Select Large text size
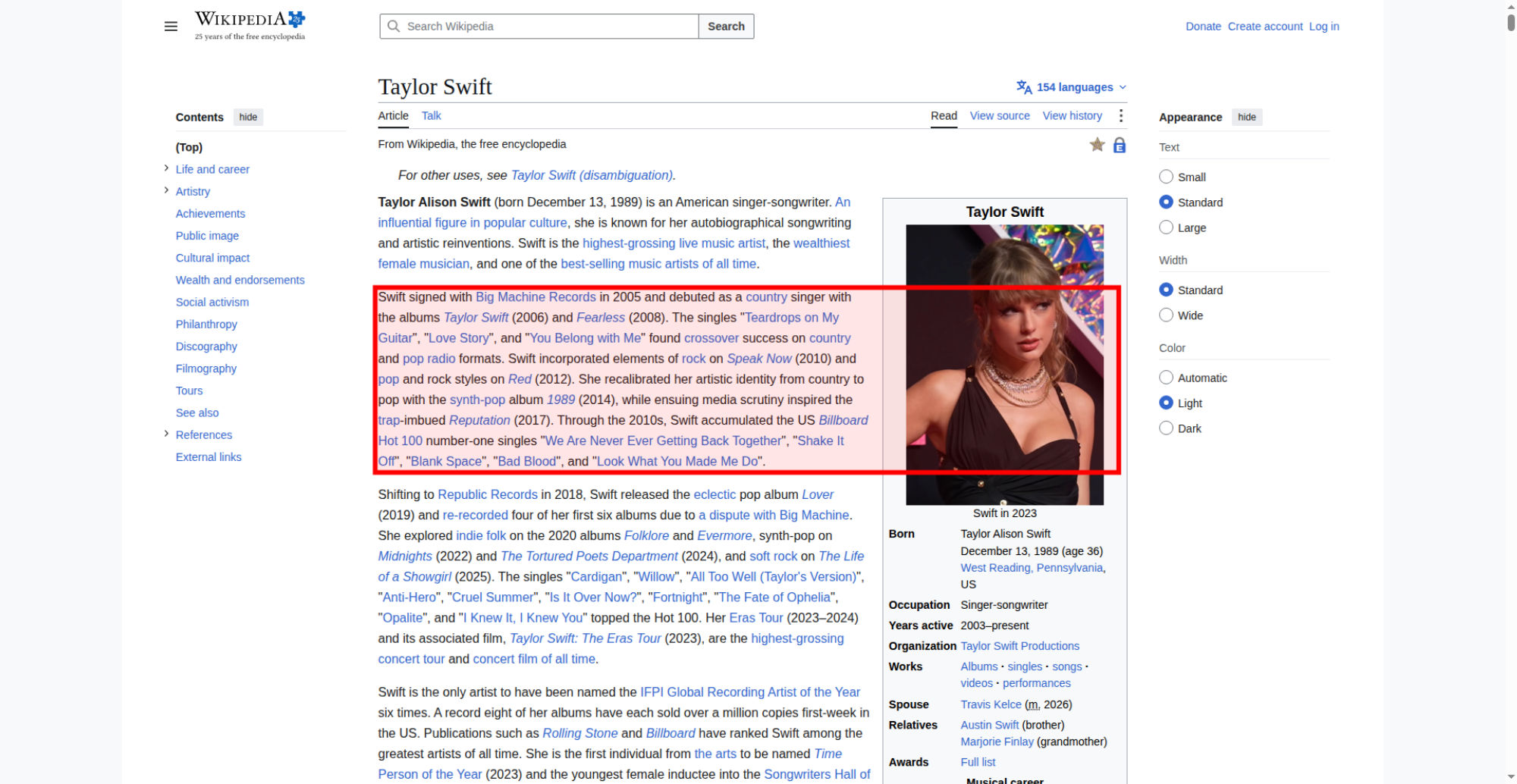 (1166, 227)
